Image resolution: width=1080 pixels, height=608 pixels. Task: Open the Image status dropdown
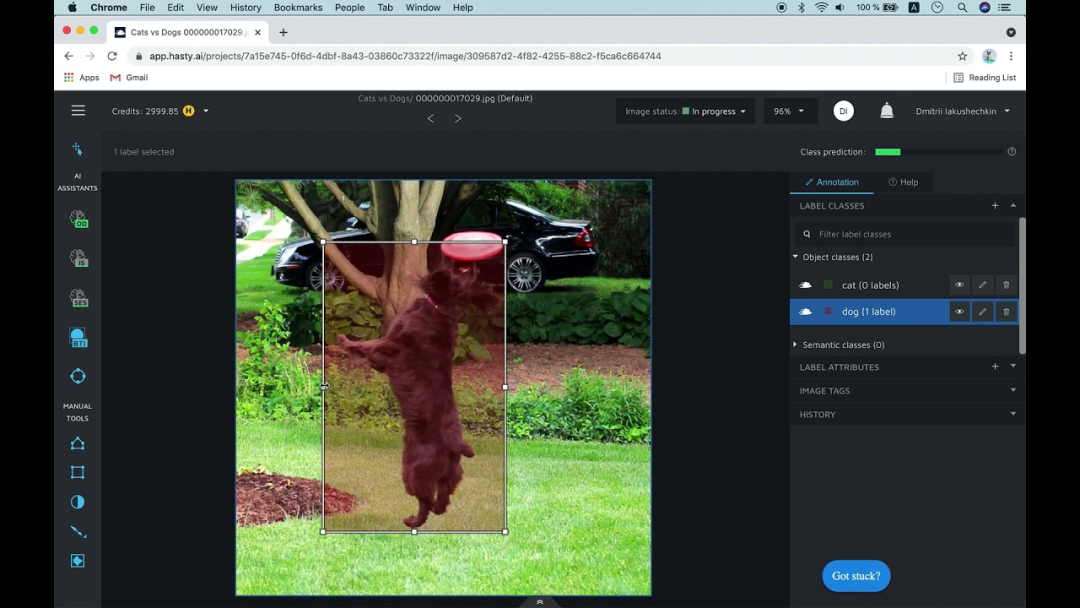point(685,111)
